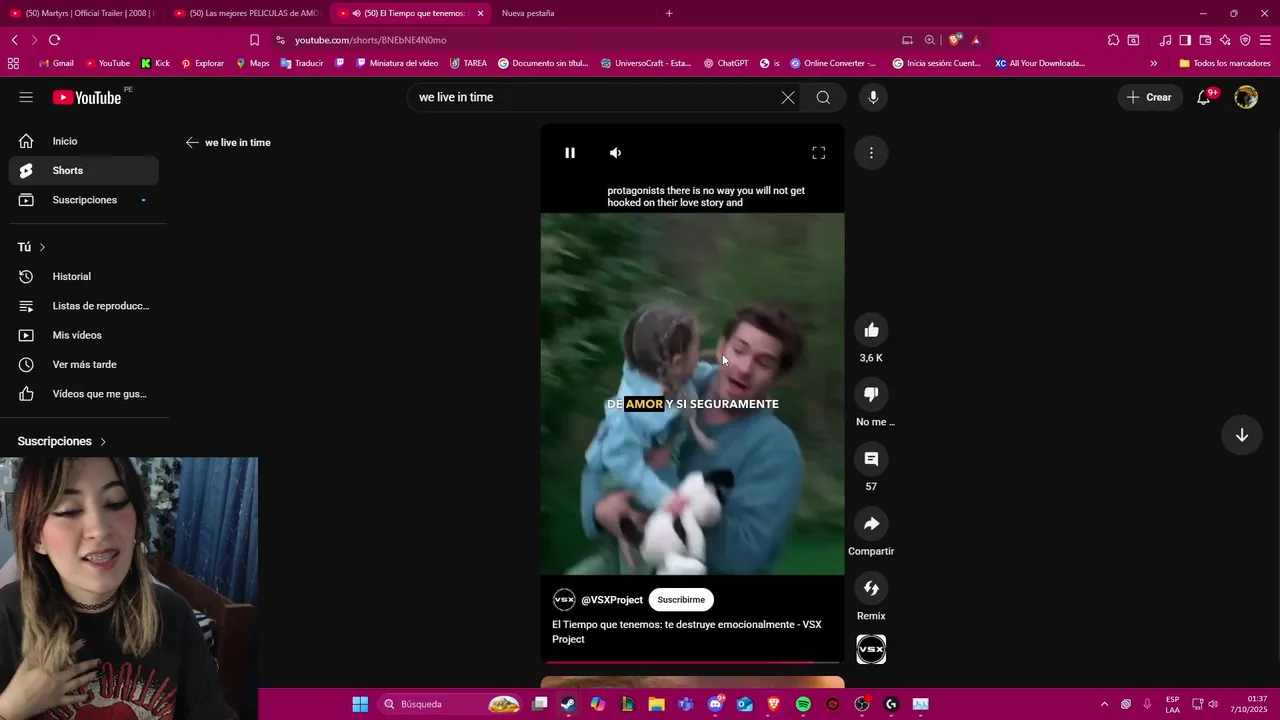Like the short with 3,6 K likes
Image resolution: width=1280 pixels, height=720 pixels.
pos(871,330)
